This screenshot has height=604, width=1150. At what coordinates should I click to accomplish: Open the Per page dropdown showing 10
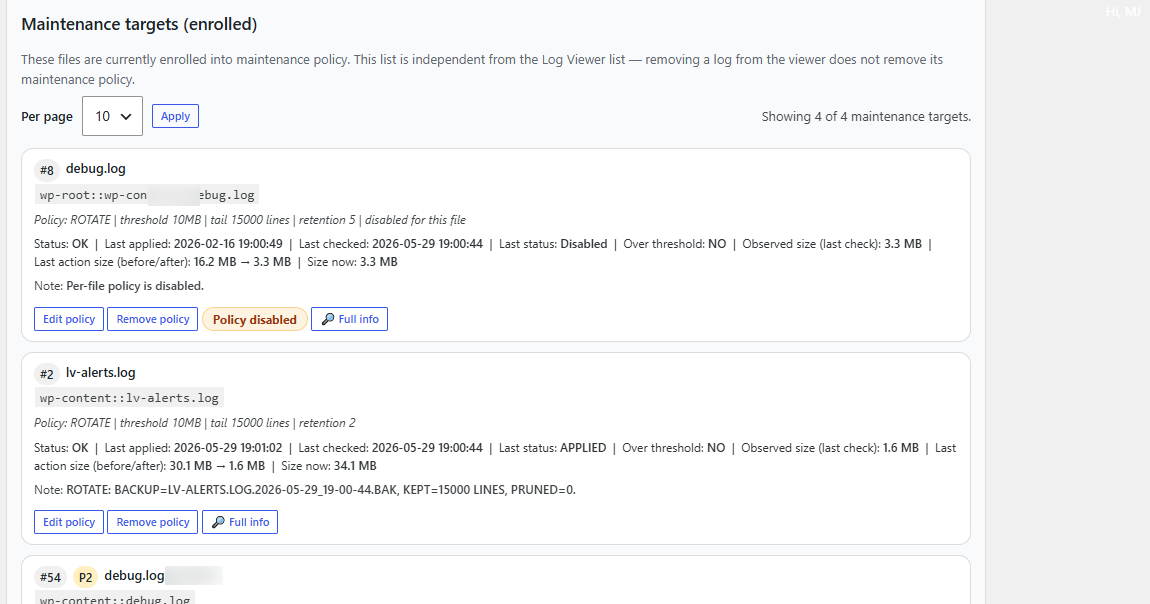112,116
